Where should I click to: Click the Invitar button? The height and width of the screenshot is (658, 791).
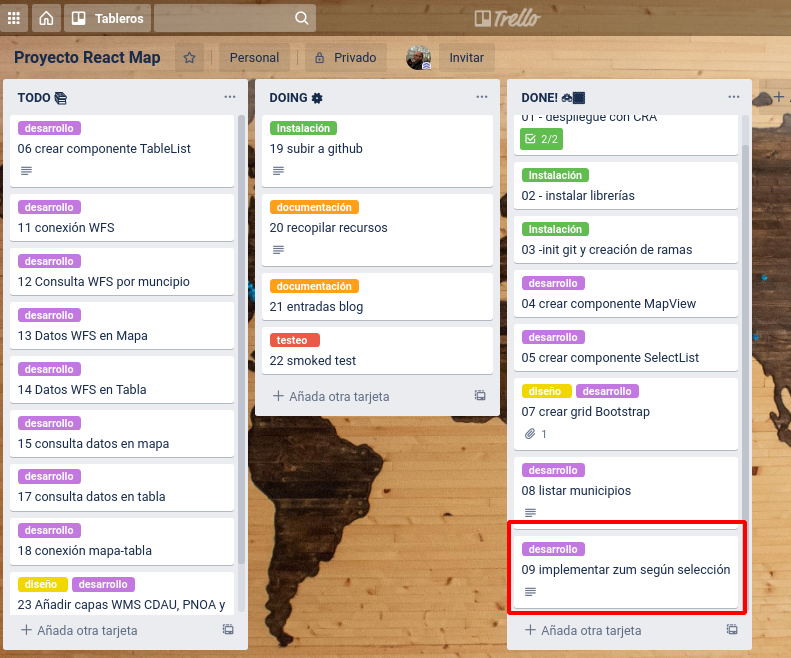point(467,58)
